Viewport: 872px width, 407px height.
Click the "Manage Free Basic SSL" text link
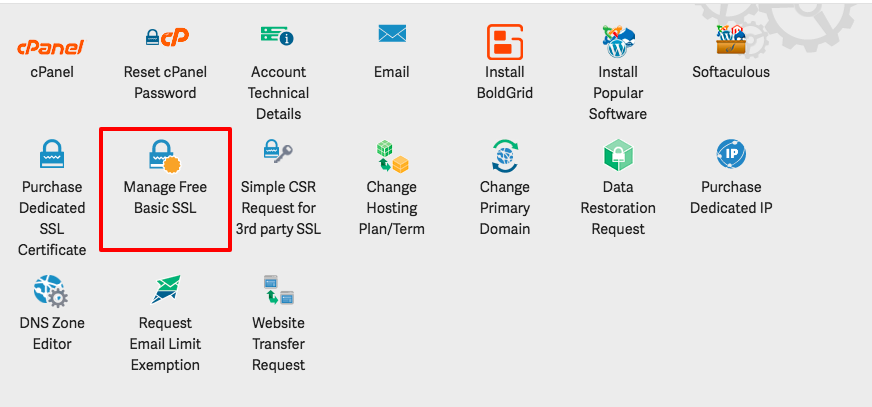(x=165, y=198)
